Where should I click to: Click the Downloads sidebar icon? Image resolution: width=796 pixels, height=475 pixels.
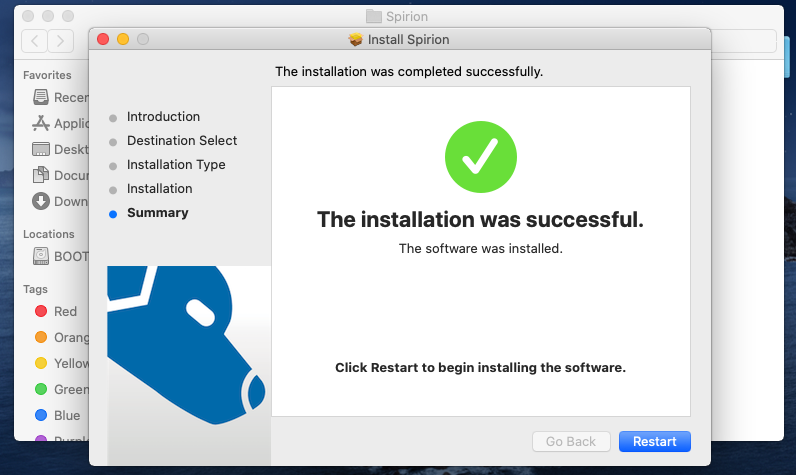point(41,201)
